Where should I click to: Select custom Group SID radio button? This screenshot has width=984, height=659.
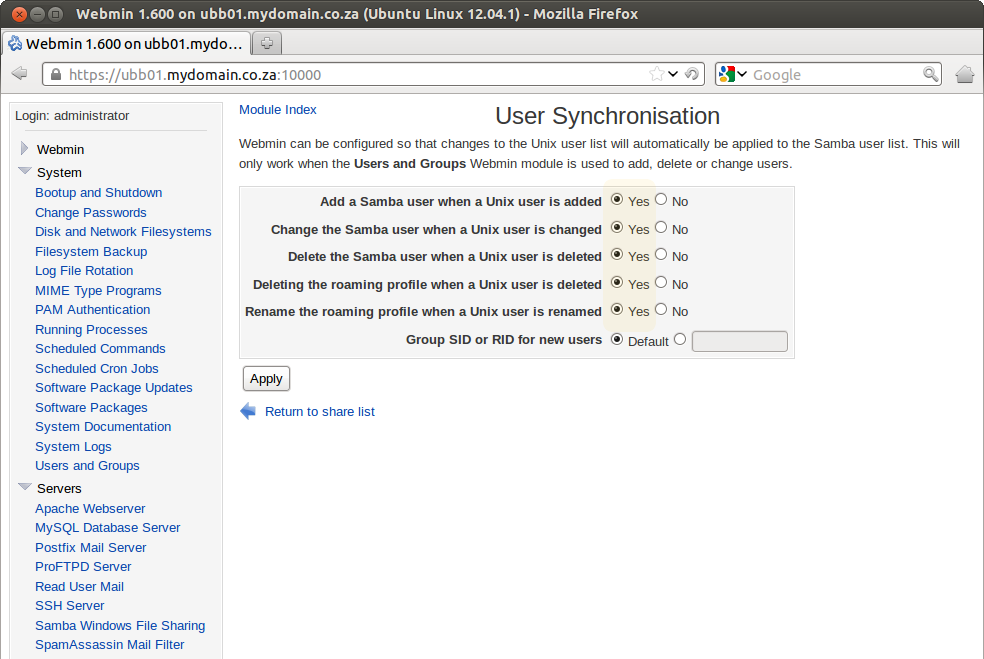click(680, 340)
